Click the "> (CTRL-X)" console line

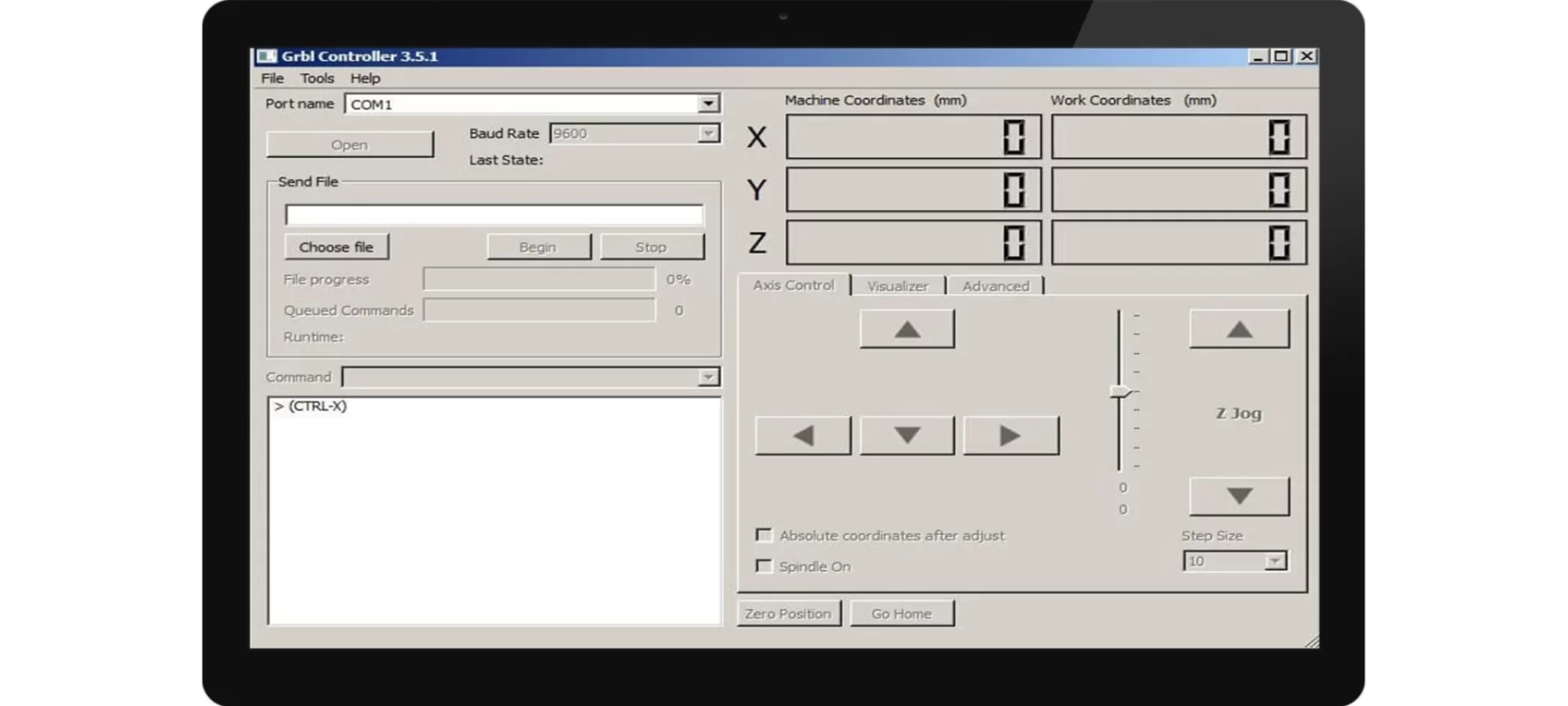click(310, 406)
